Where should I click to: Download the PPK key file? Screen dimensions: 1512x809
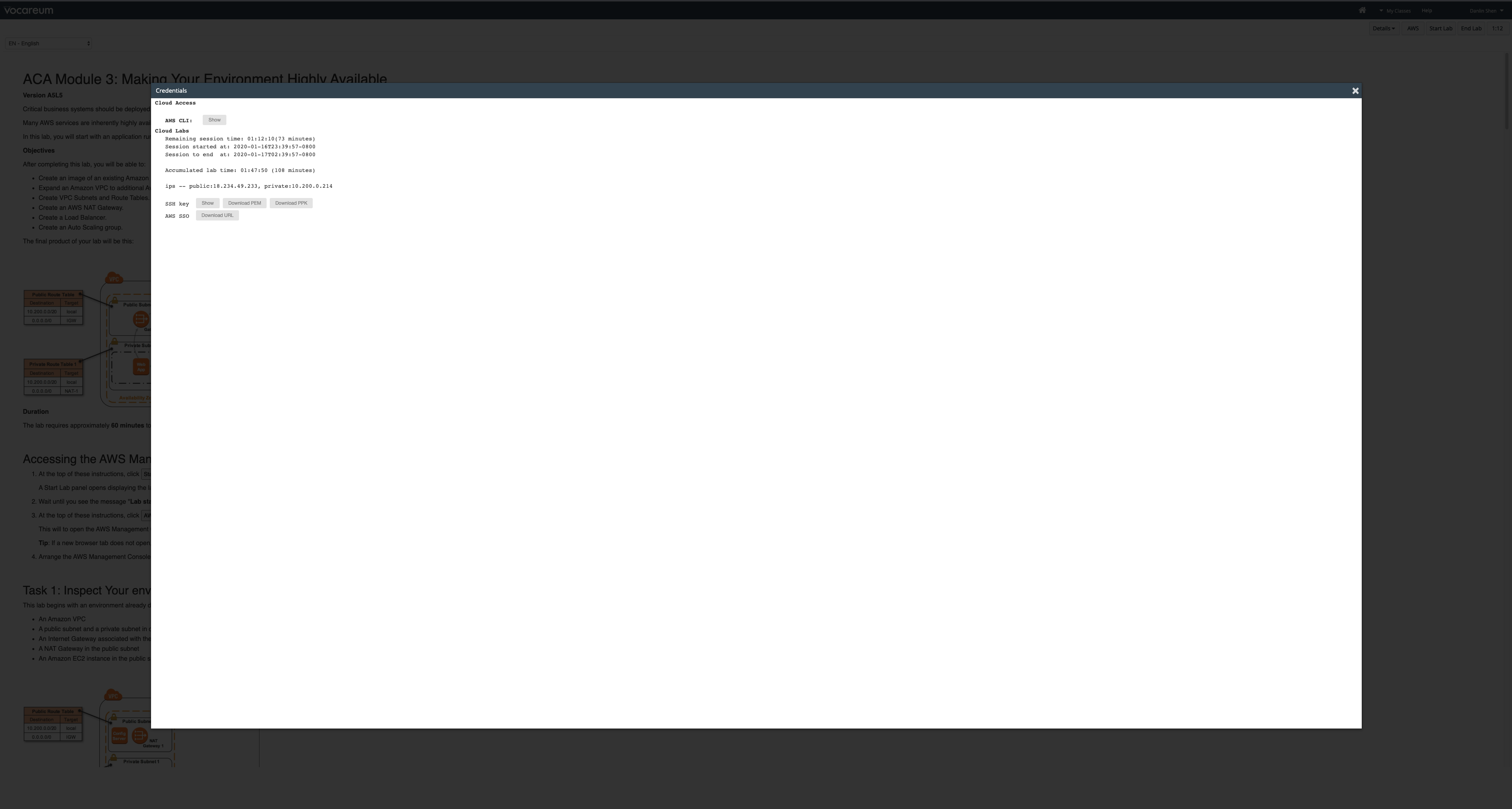[291, 203]
